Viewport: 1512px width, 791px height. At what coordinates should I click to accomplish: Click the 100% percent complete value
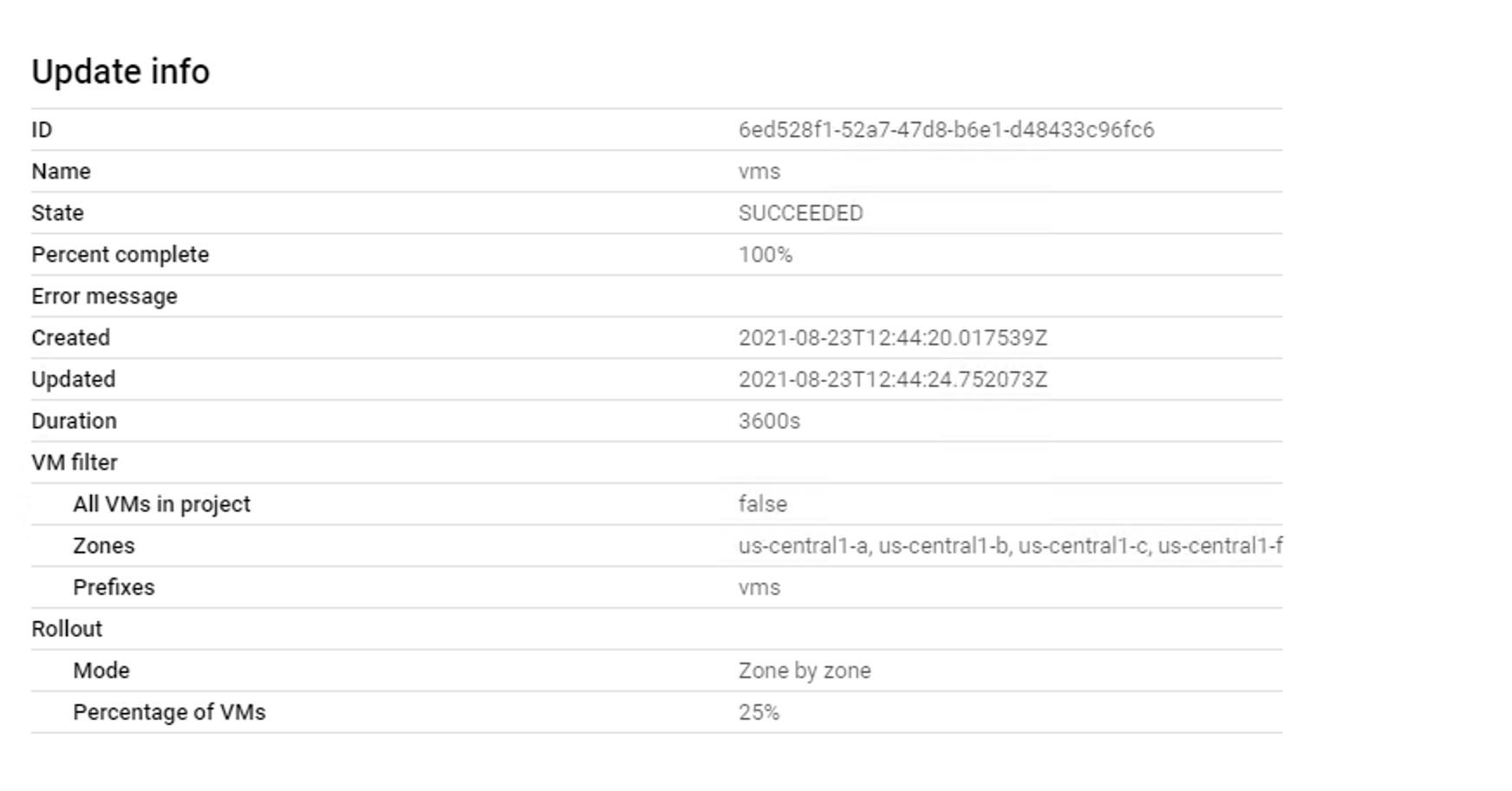[x=766, y=255]
